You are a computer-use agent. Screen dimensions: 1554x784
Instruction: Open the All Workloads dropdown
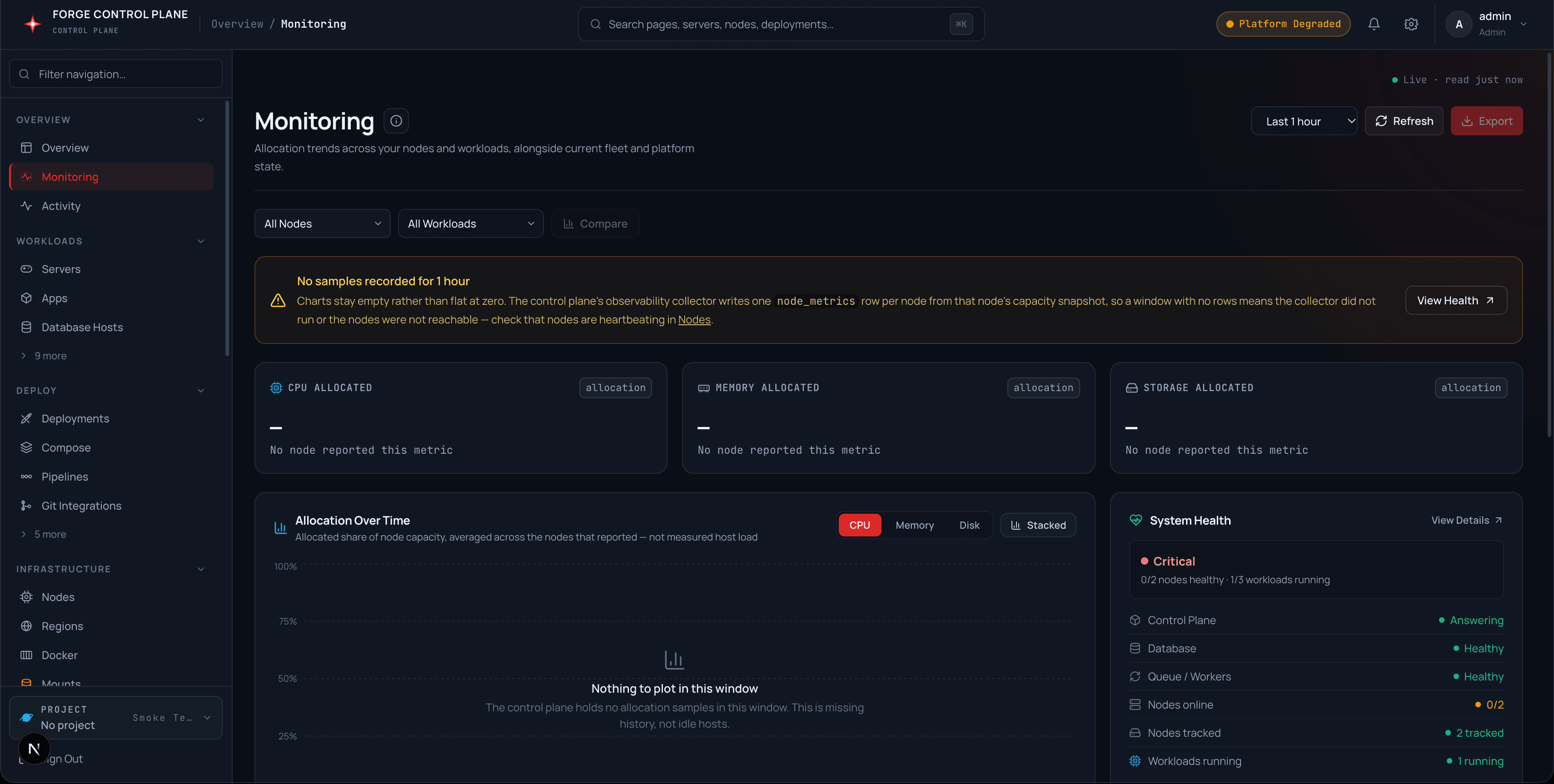click(471, 224)
